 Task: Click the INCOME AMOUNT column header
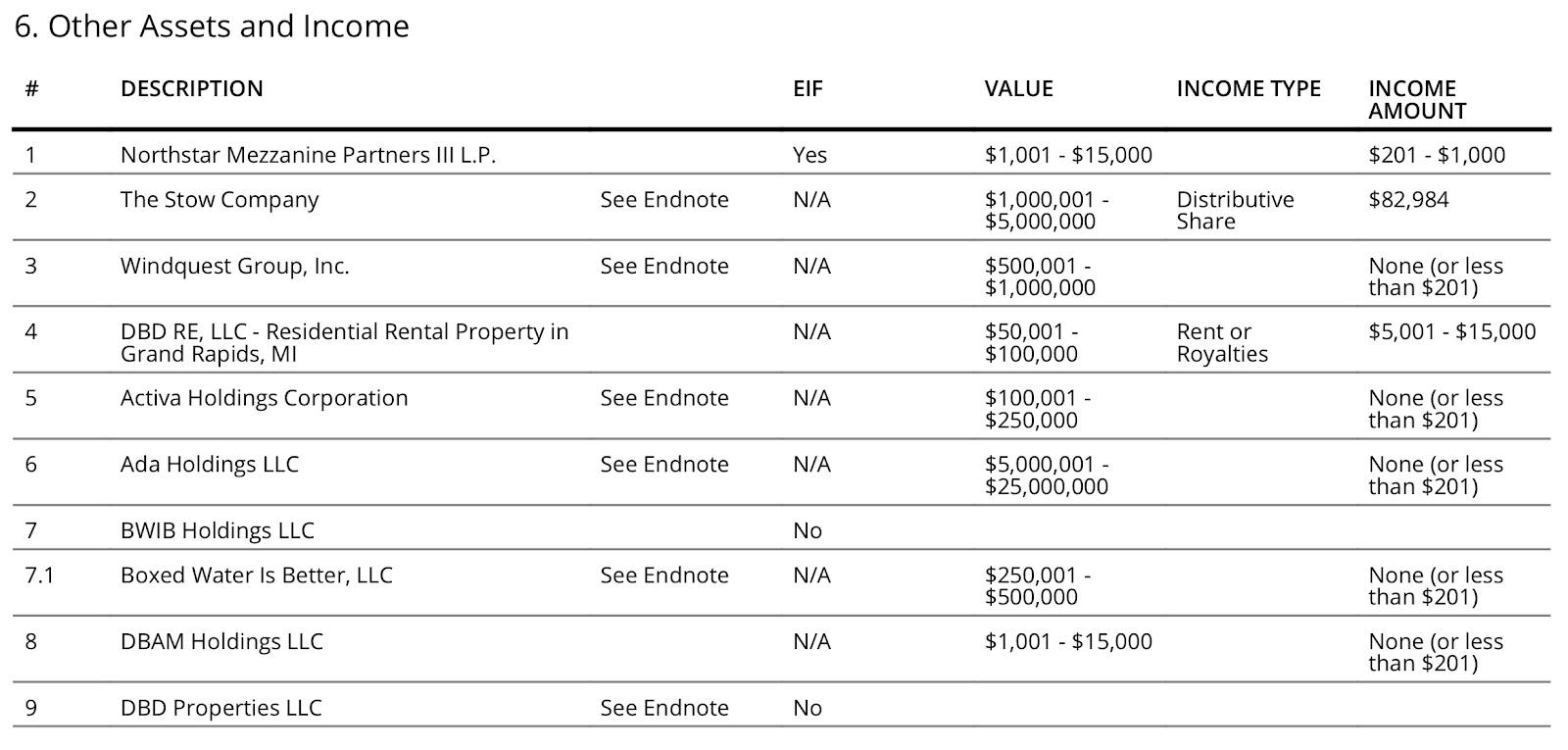pyautogui.click(x=1417, y=100)
